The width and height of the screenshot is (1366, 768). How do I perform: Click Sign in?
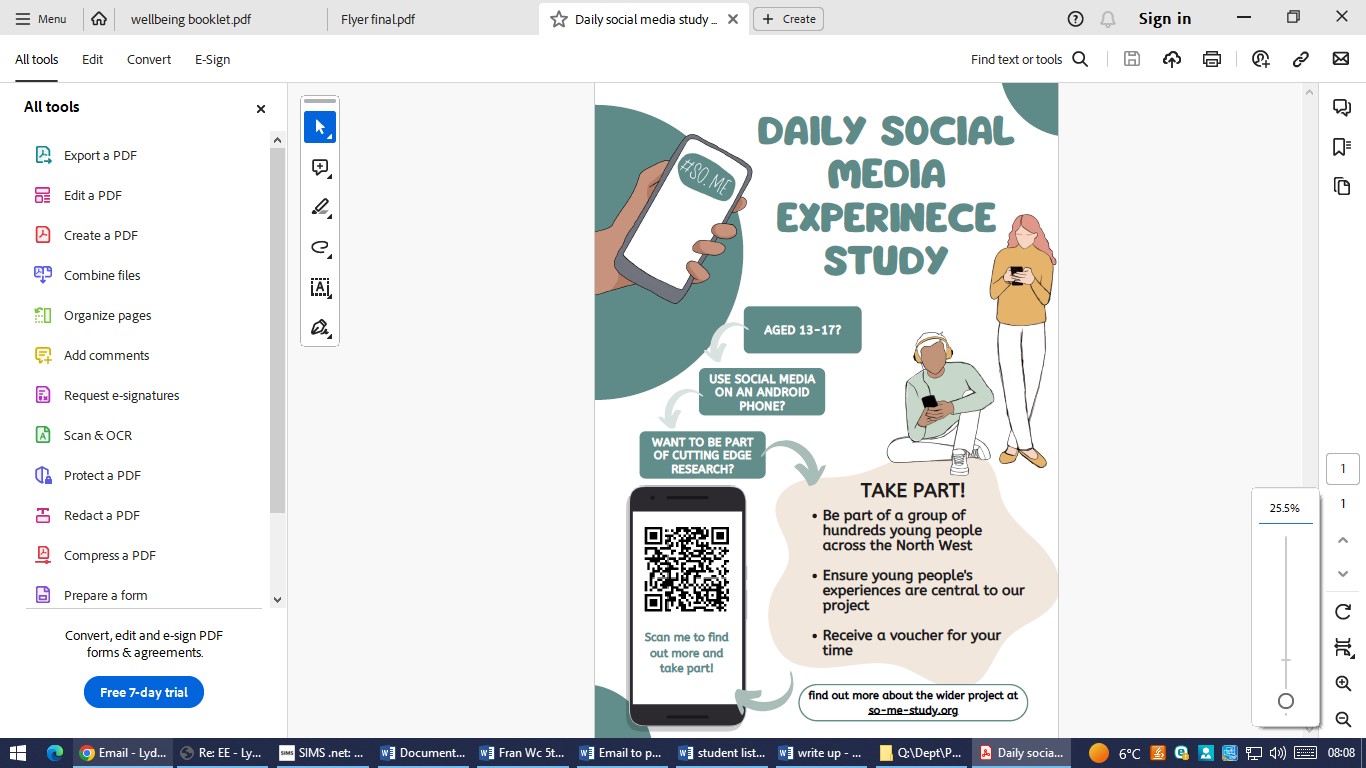tap(1165, 19)
